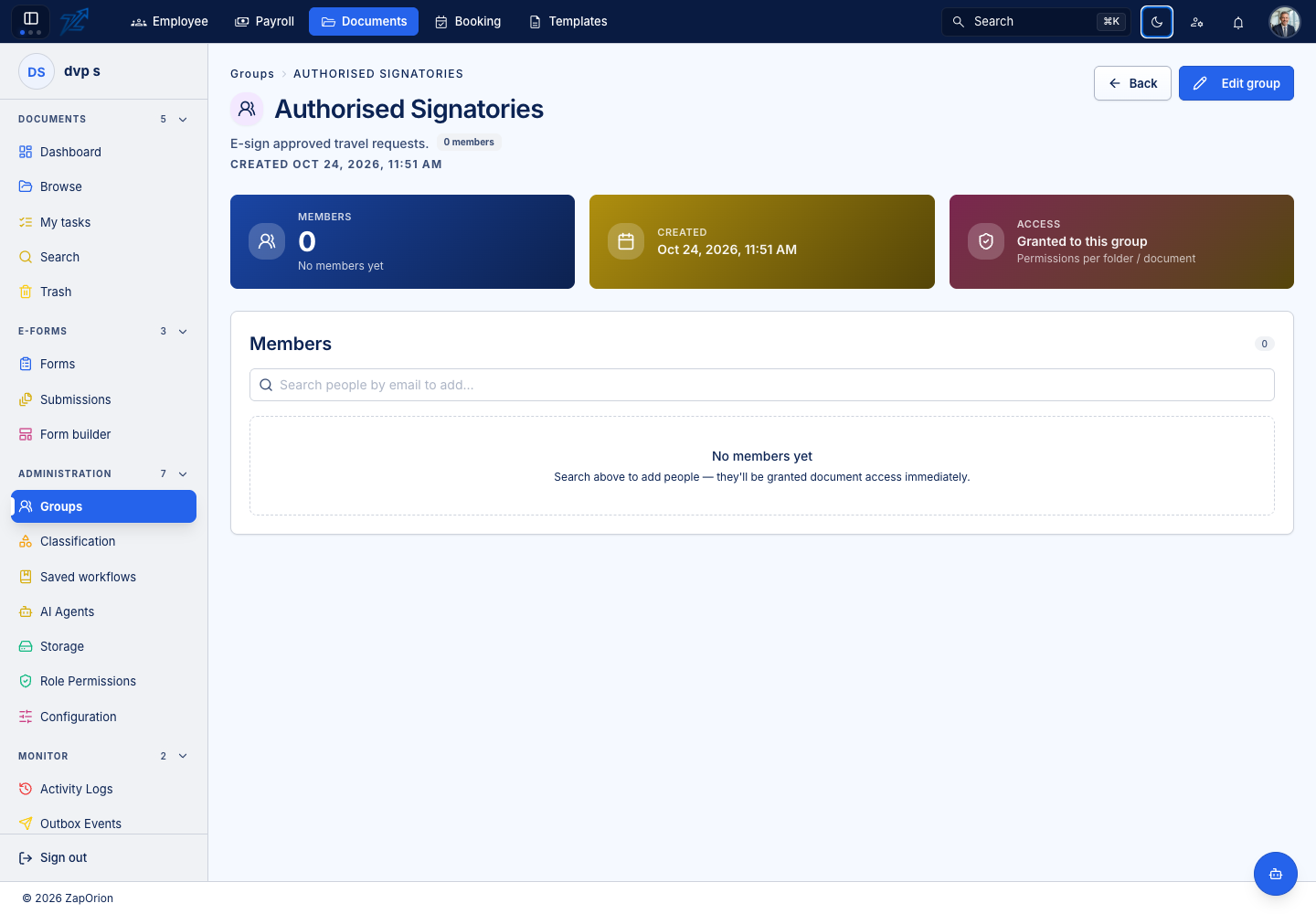Open Saved workflows
1316x914 pixels.
104,578
